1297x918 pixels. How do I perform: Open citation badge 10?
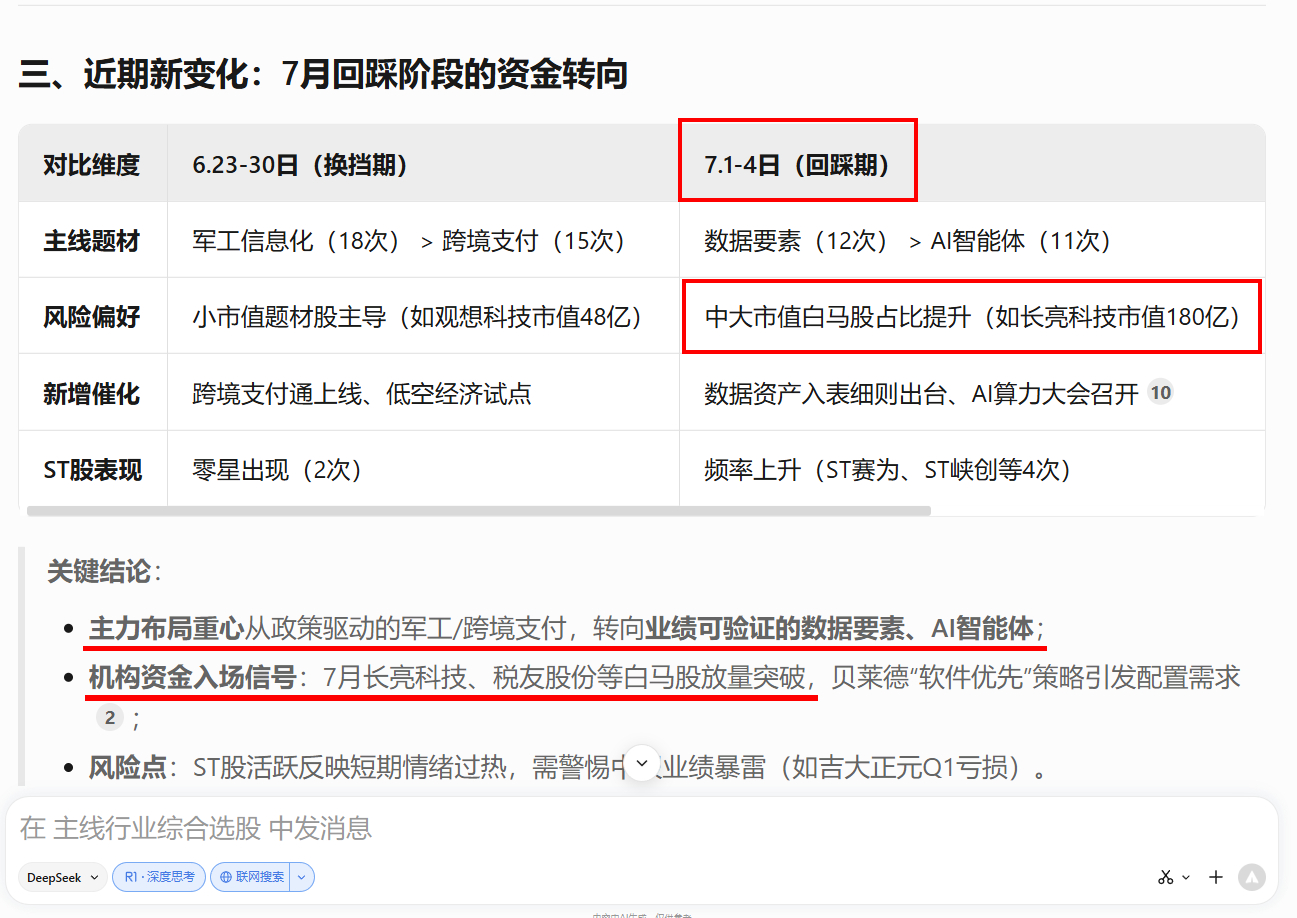click(x=1160, y=392)
